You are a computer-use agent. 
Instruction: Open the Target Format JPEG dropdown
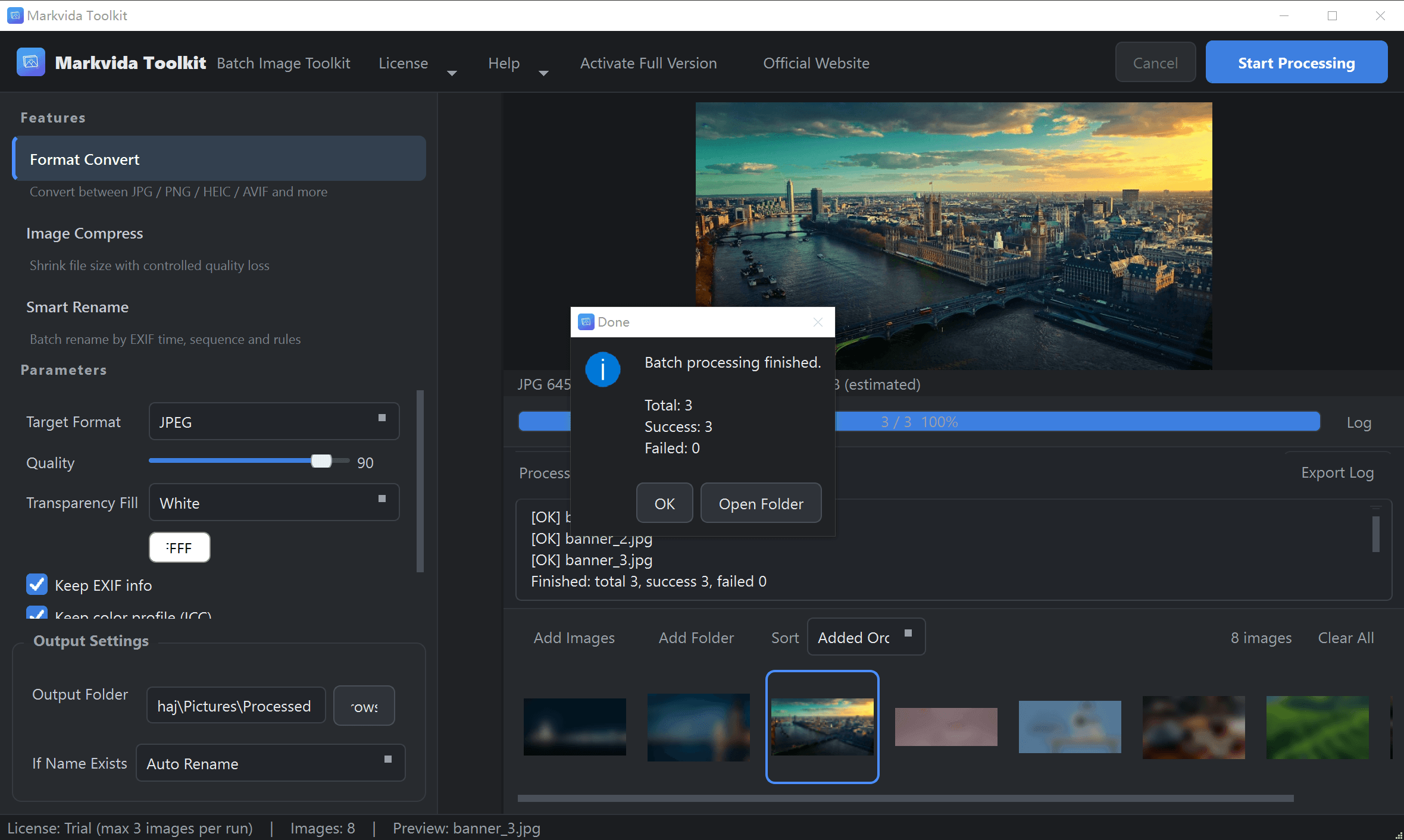pos(274,421)
